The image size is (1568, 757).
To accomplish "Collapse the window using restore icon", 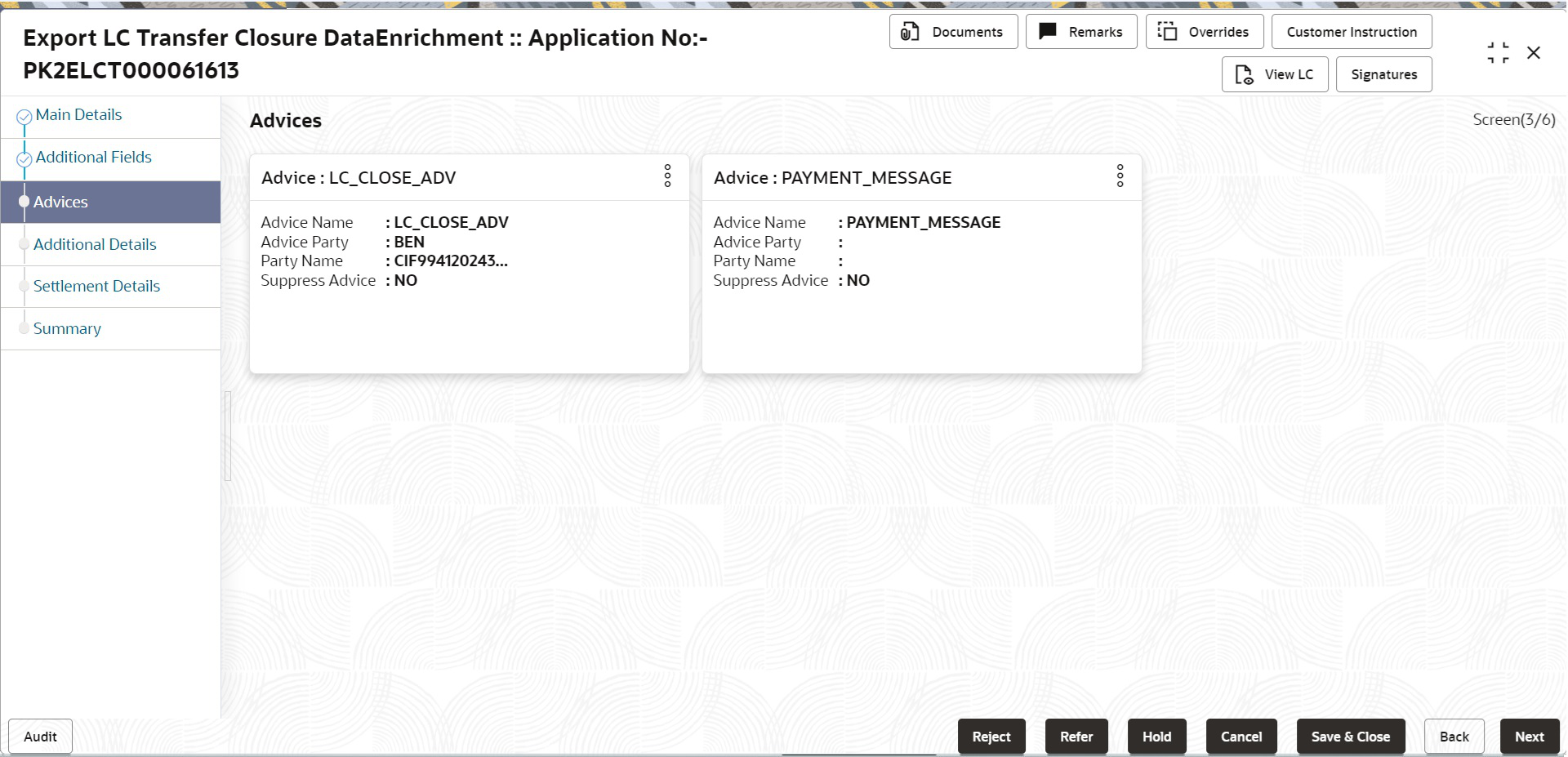I will pos(1498,53).
